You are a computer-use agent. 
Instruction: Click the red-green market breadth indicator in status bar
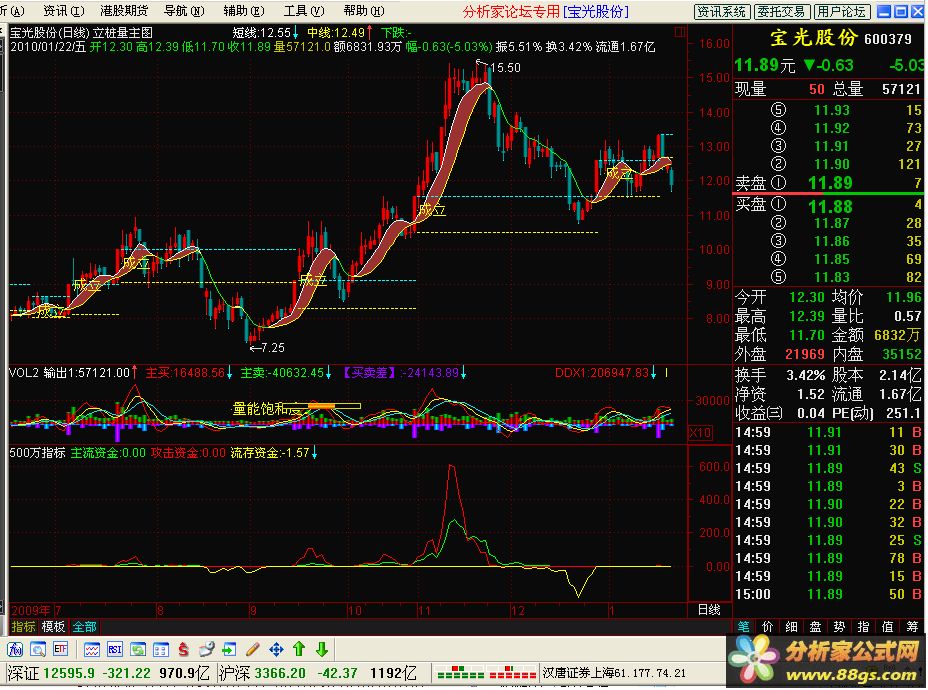point(486,674)
